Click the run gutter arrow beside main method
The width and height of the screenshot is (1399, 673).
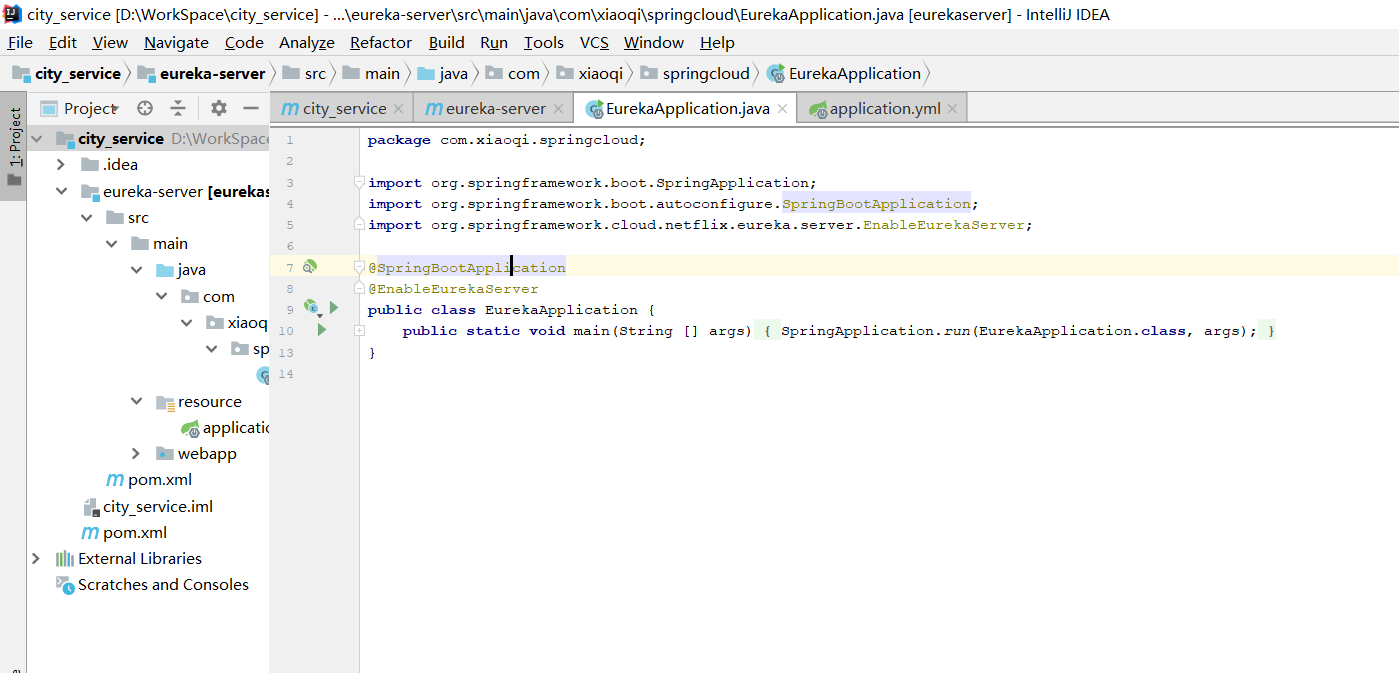322,329
